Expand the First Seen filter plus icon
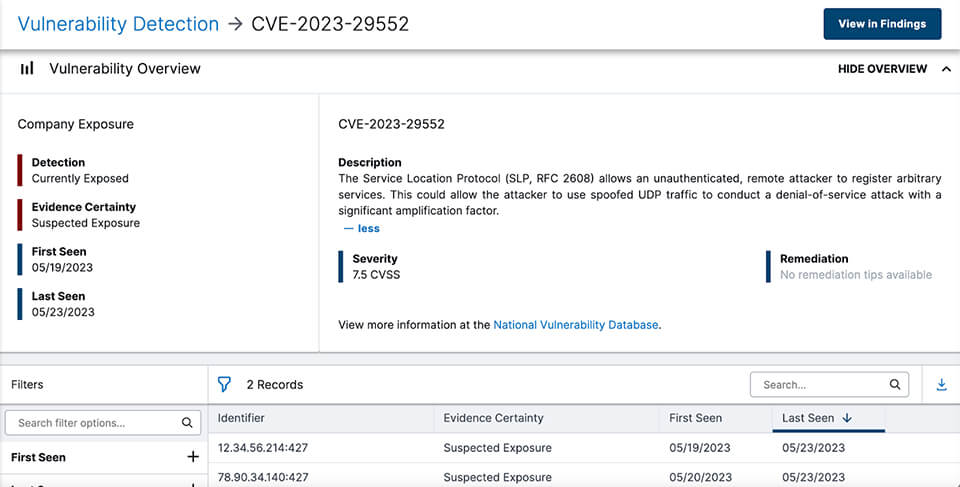The height and width of the screenshot is (487, 960). coord(193,457)
